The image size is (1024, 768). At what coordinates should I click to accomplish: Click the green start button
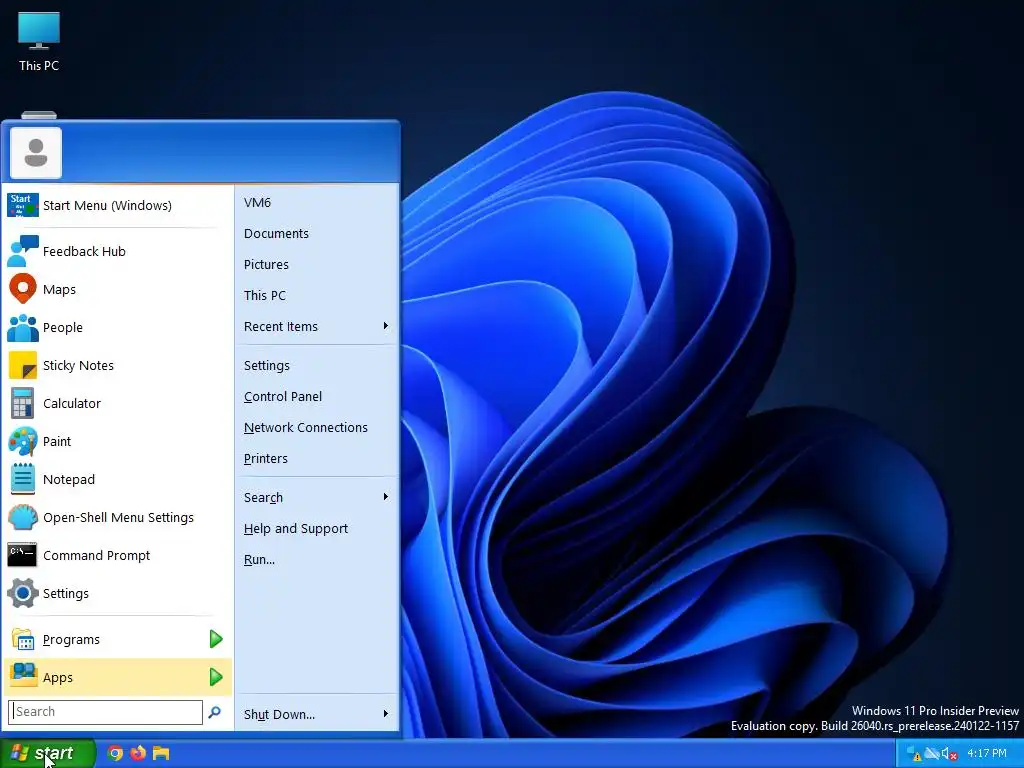coord(47,753)
